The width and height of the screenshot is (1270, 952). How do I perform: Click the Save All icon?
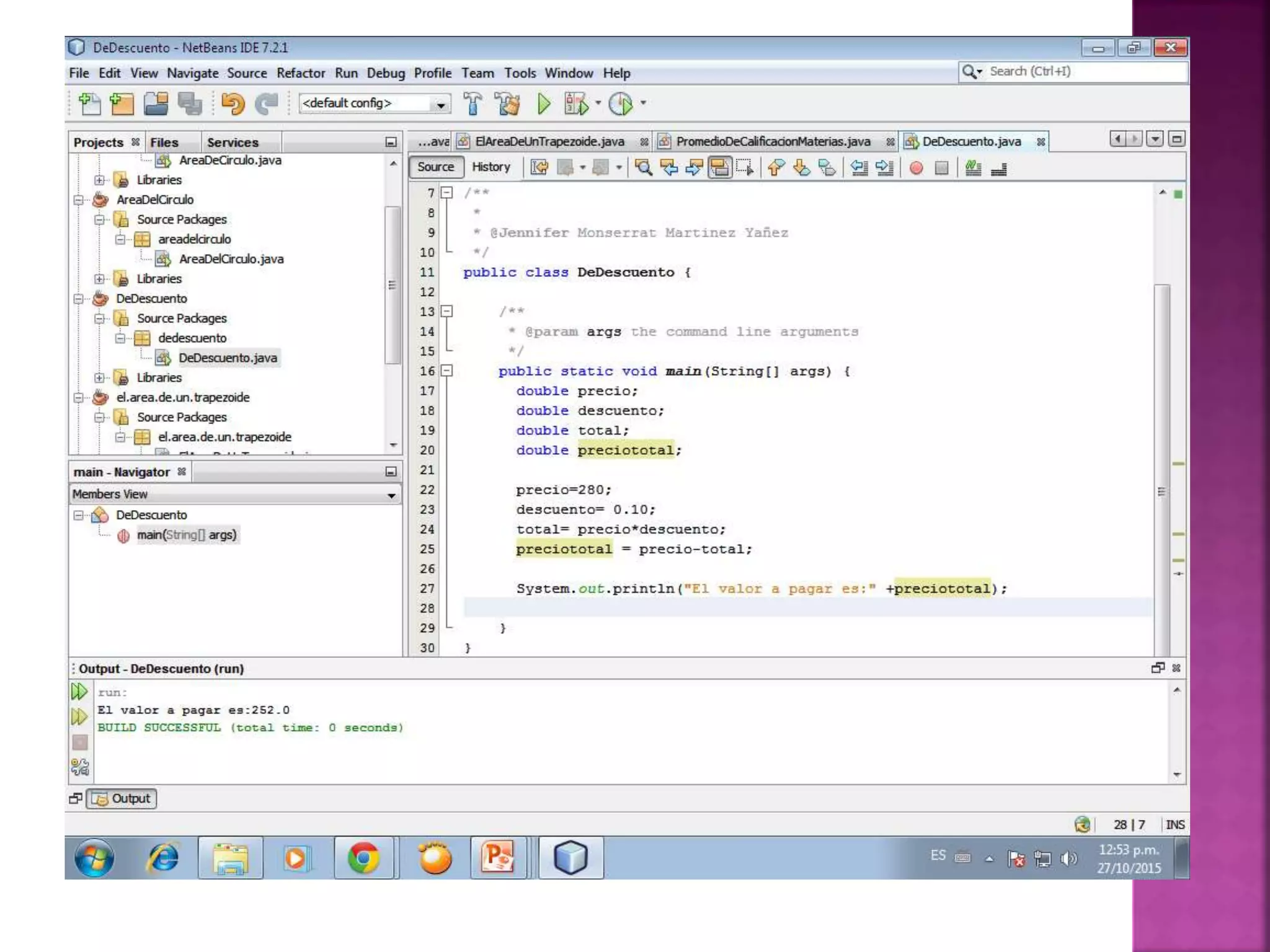click(x=190, y=104)
